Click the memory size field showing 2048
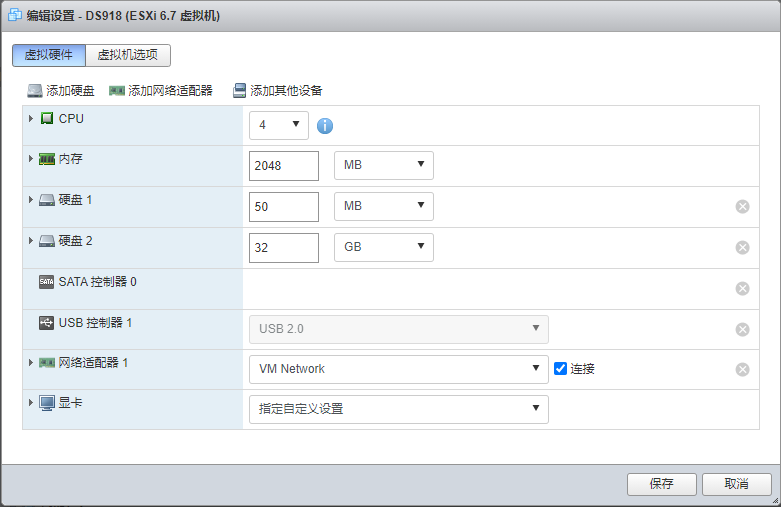This screenshot has height=507, width=781. pos(284,166)
